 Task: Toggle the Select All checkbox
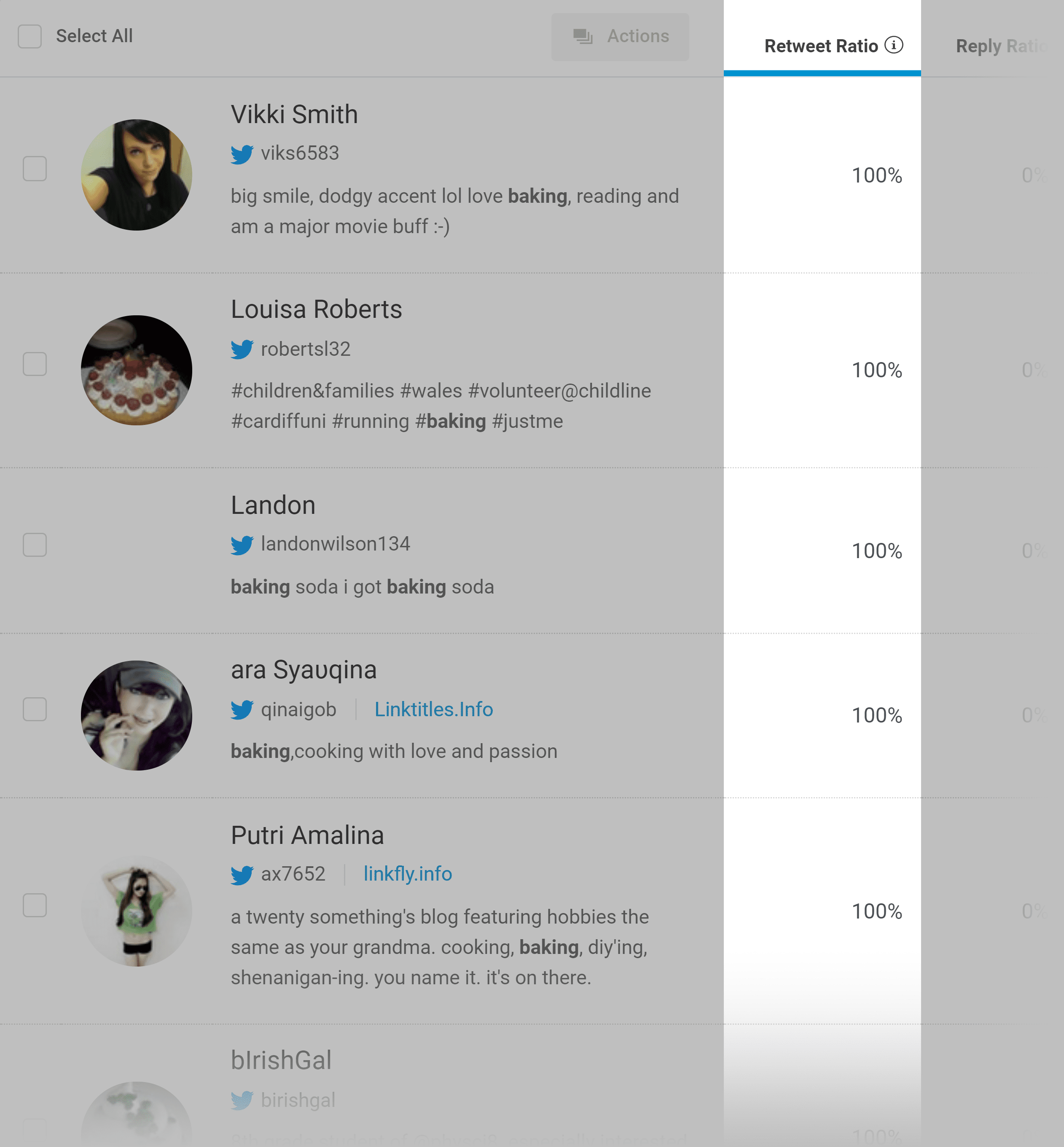(x=30, y=36)
